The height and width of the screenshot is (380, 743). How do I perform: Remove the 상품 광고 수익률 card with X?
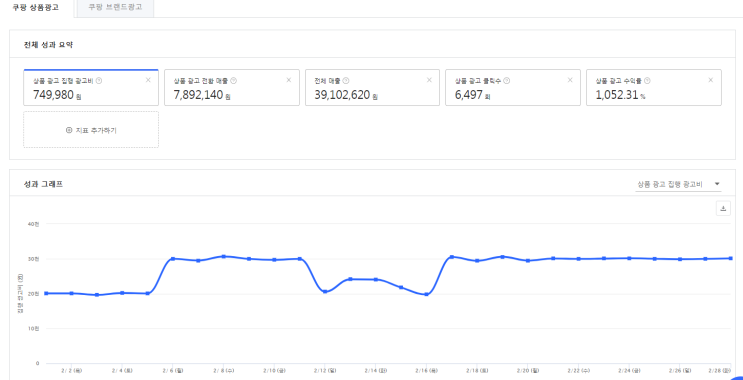coord(711,80)
